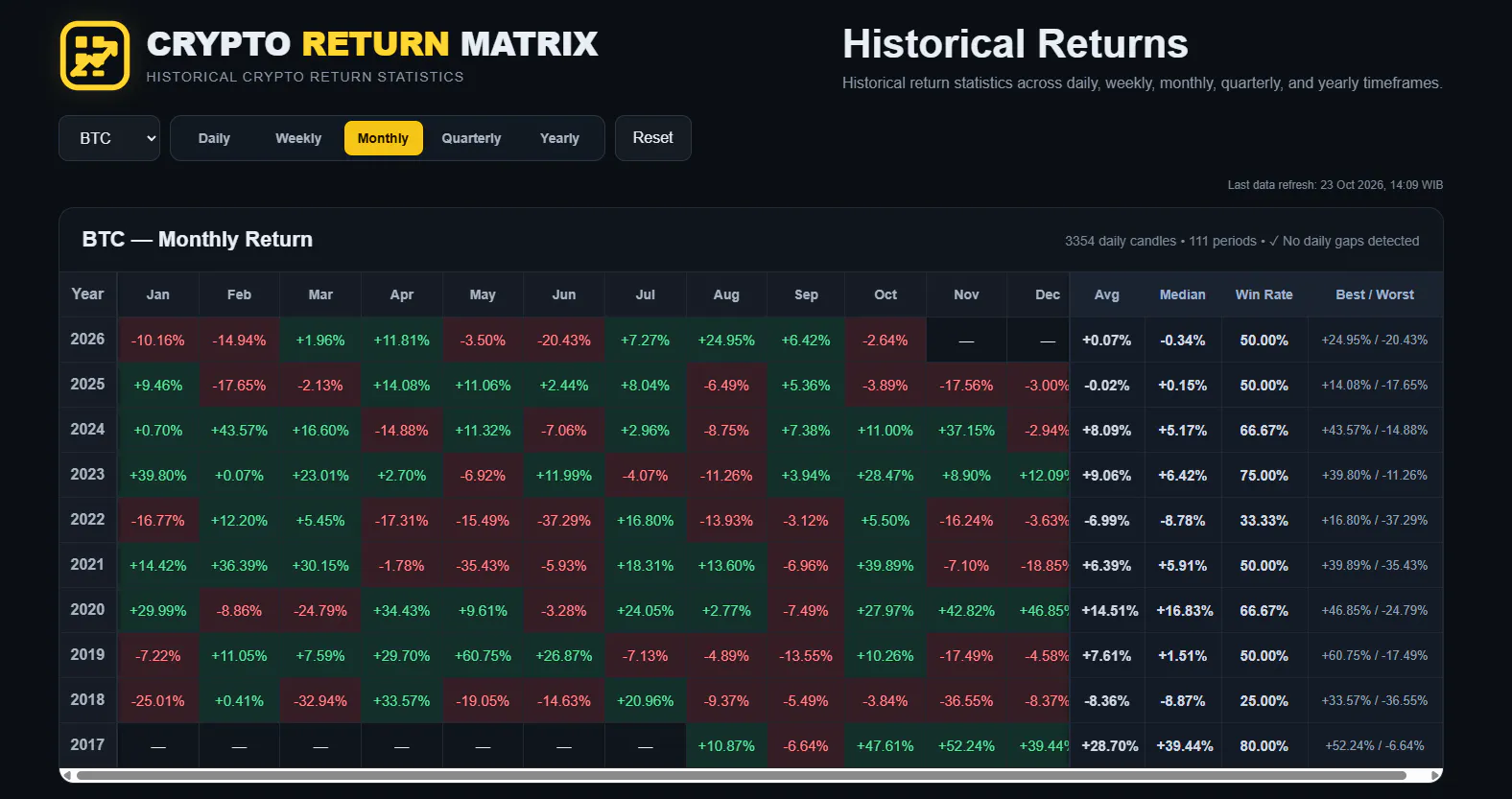
Task: Click the +52.24% cell for Nov 2017
Action: (967, 746)
